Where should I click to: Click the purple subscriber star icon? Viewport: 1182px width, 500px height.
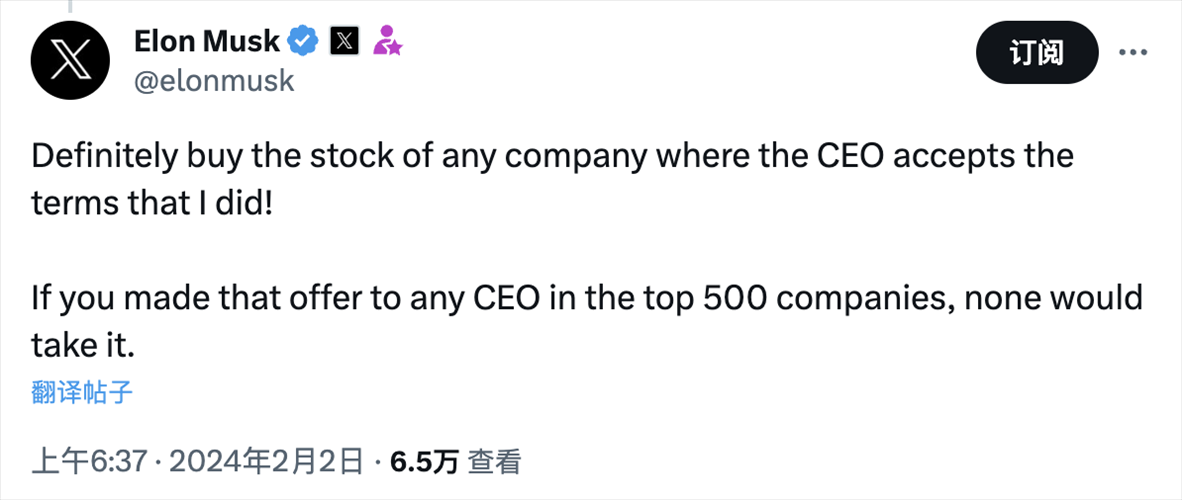click(387, 42)
